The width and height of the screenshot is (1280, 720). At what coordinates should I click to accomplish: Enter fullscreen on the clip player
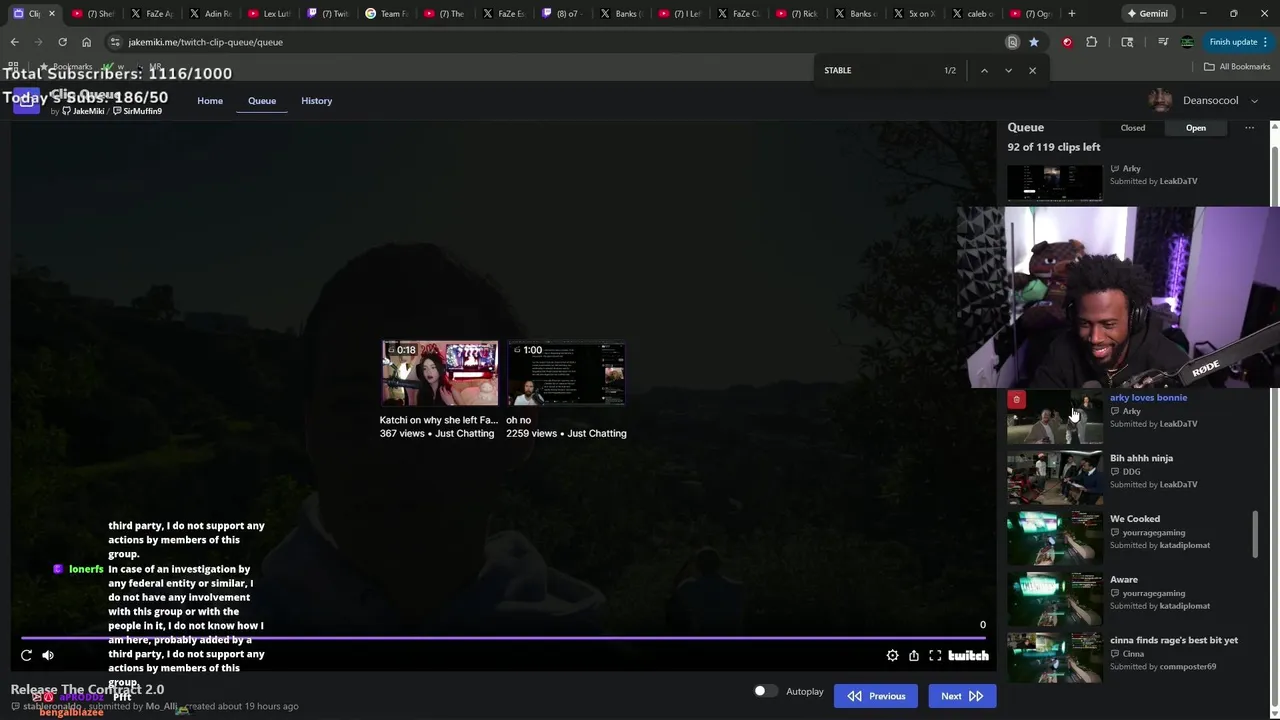(x=935, y=655)
